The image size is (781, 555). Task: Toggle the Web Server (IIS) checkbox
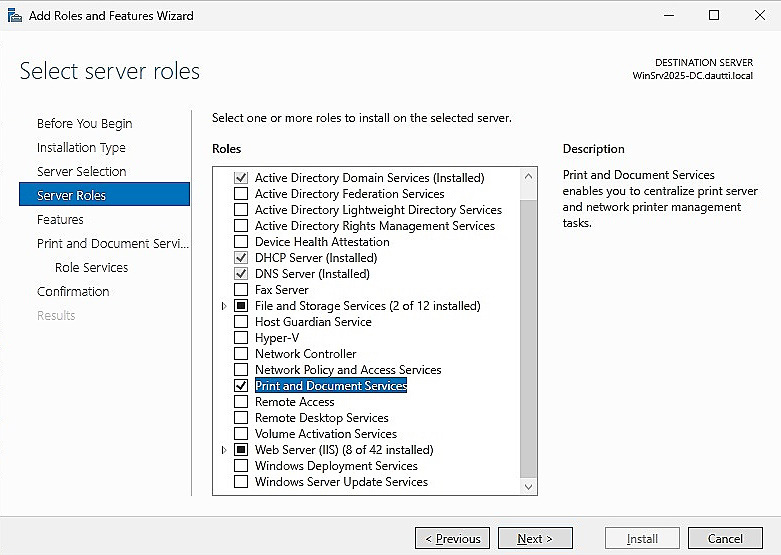click(x=241, y=449)
